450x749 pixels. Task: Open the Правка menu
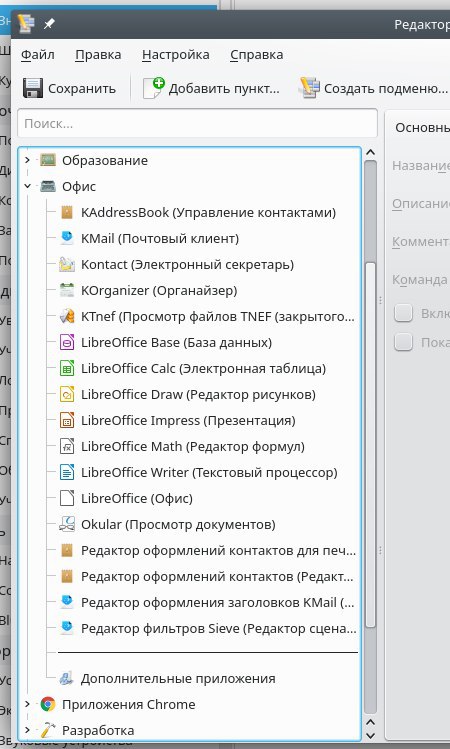[98, 54]
